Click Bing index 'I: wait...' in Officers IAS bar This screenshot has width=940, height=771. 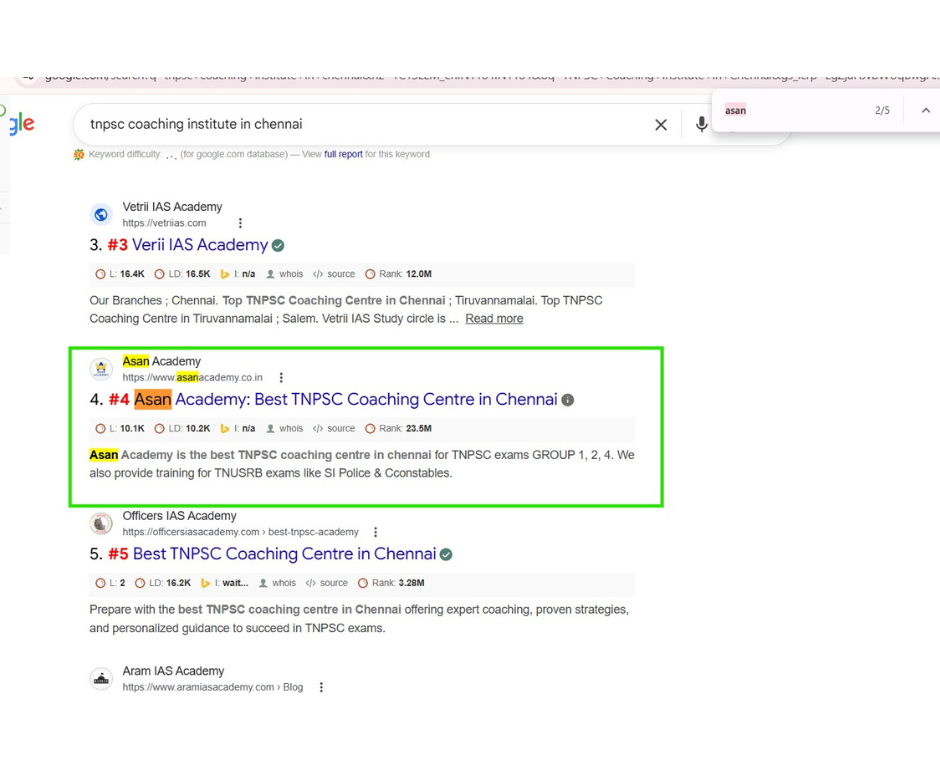(x=224, y=583)
